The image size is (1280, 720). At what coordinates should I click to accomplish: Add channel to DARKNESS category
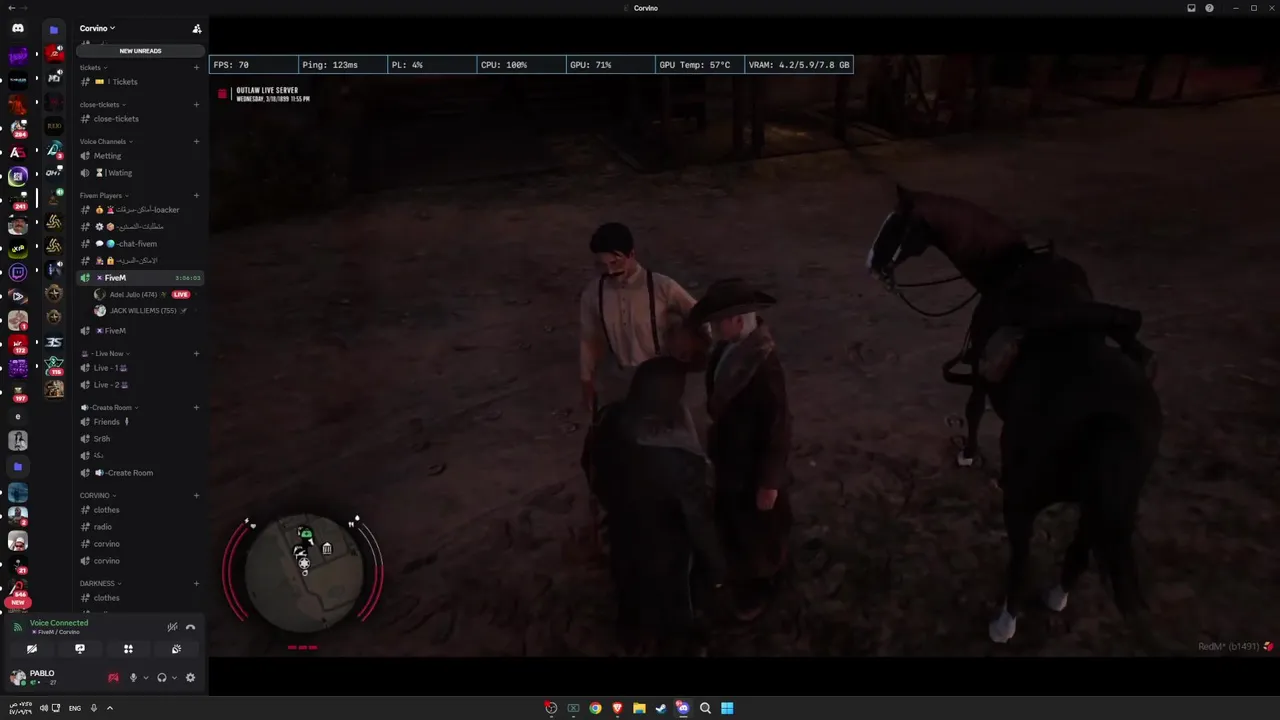196,583
